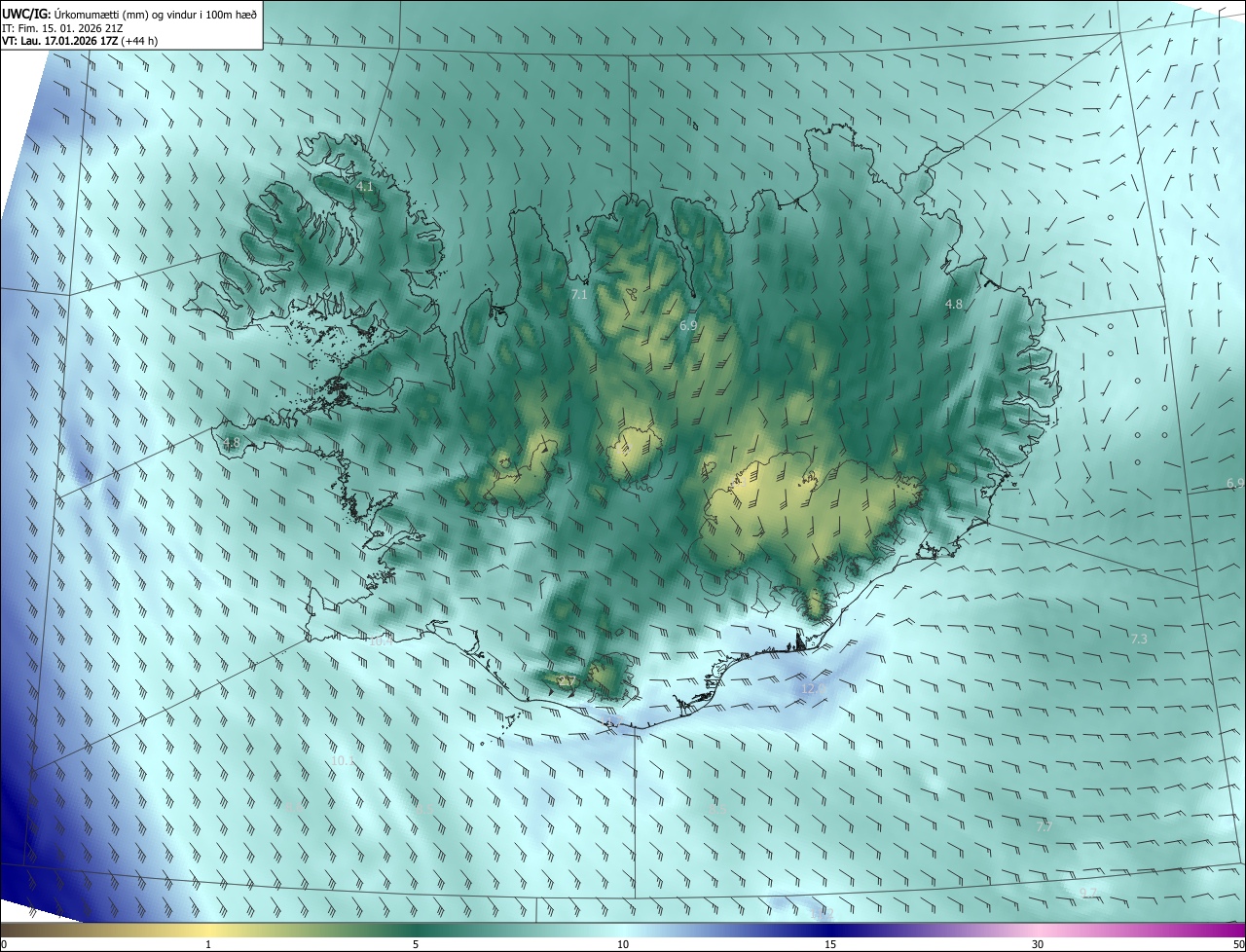Pick the dark navy segment of the color bar
Image resolution: width=1246 pixels, height=952 pixels.
830,930
